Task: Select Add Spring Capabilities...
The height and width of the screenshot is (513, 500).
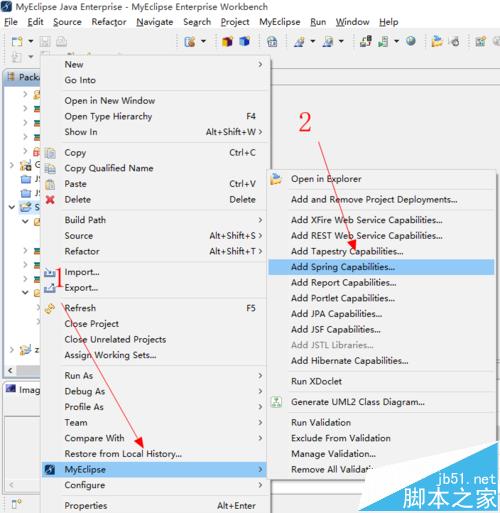Action: tap(381, 267)
